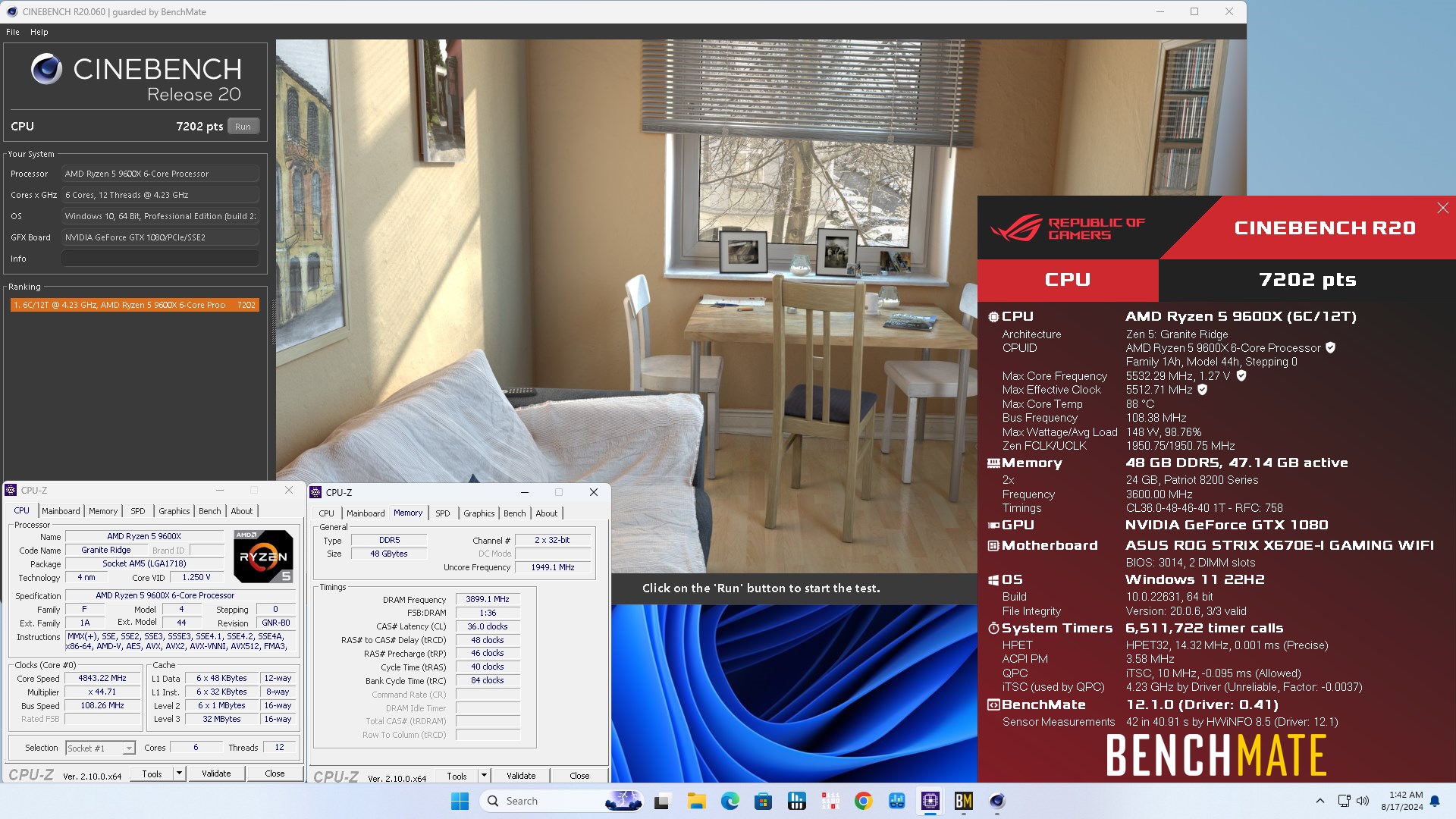Viewport: 1456px width, 819px height.
Task: Click the Processor name field in Cinebench
Action: coord(160,174)
